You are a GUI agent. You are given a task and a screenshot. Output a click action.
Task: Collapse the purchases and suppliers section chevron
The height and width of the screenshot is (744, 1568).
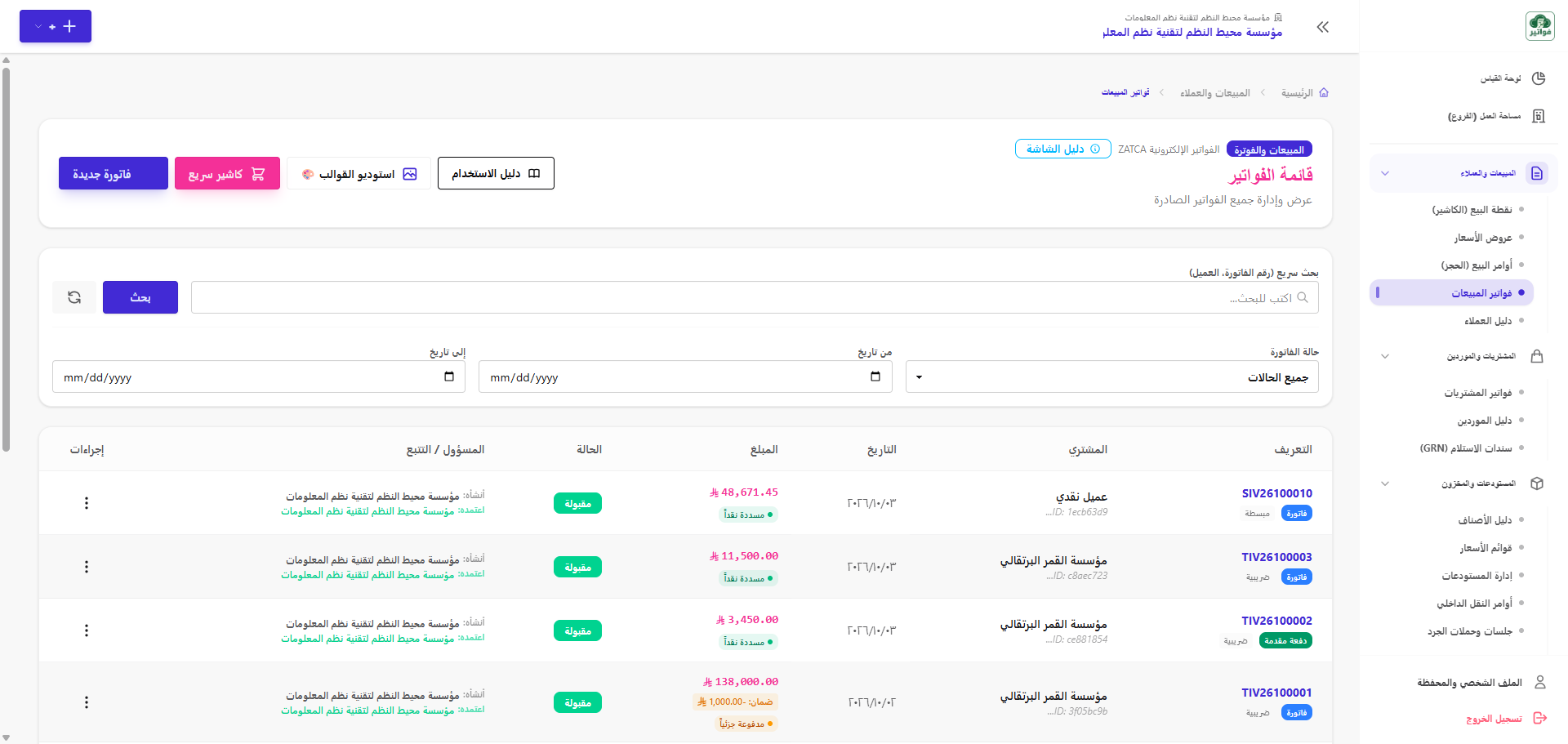click(x=1385, y=356)
